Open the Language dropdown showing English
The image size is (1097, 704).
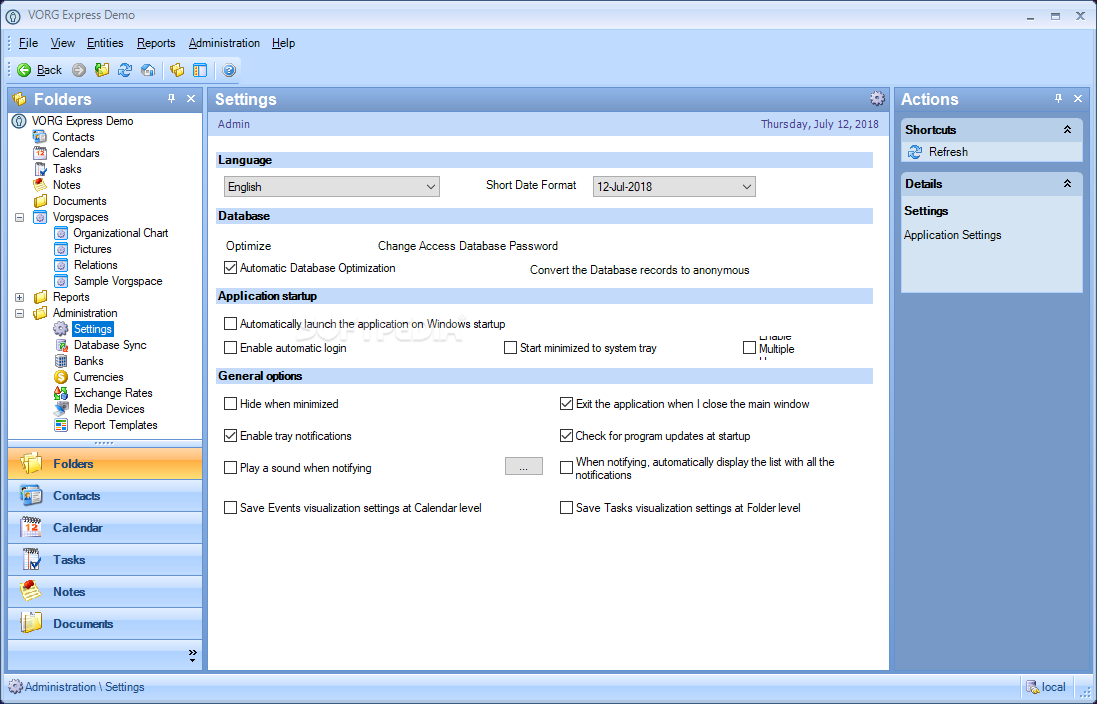[332, 187]
